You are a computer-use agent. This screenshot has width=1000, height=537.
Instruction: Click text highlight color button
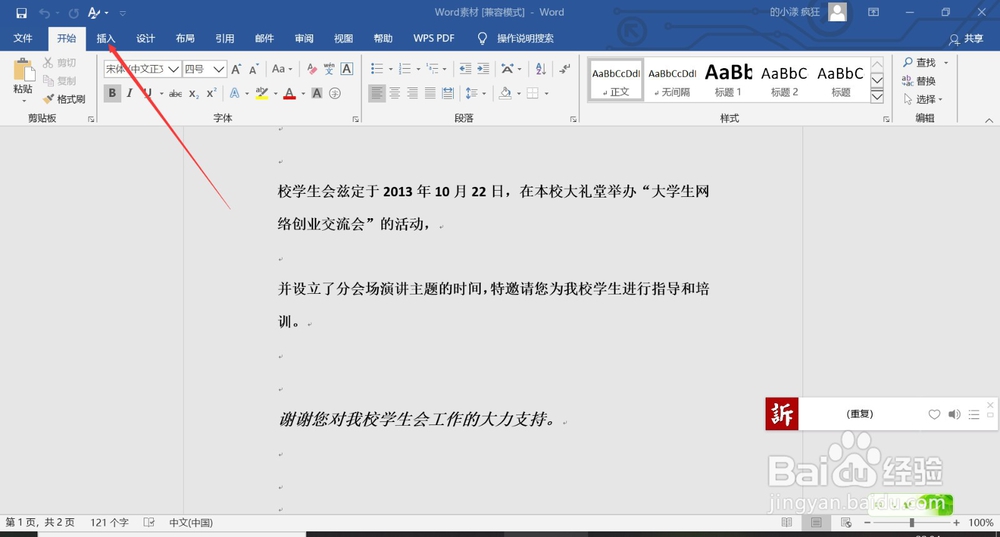261,94
